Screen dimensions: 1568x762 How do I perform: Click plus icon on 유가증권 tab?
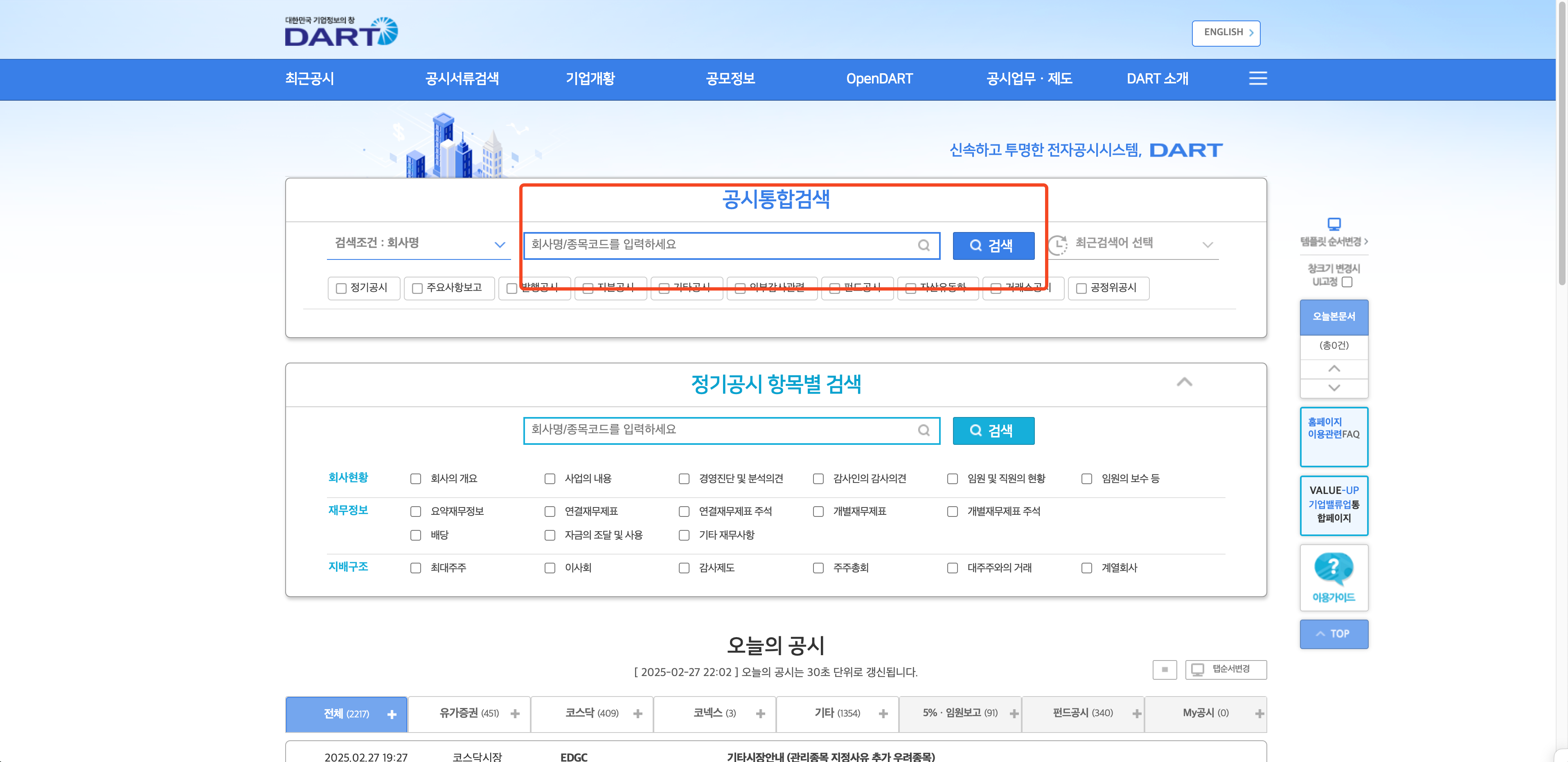[515, 714]
